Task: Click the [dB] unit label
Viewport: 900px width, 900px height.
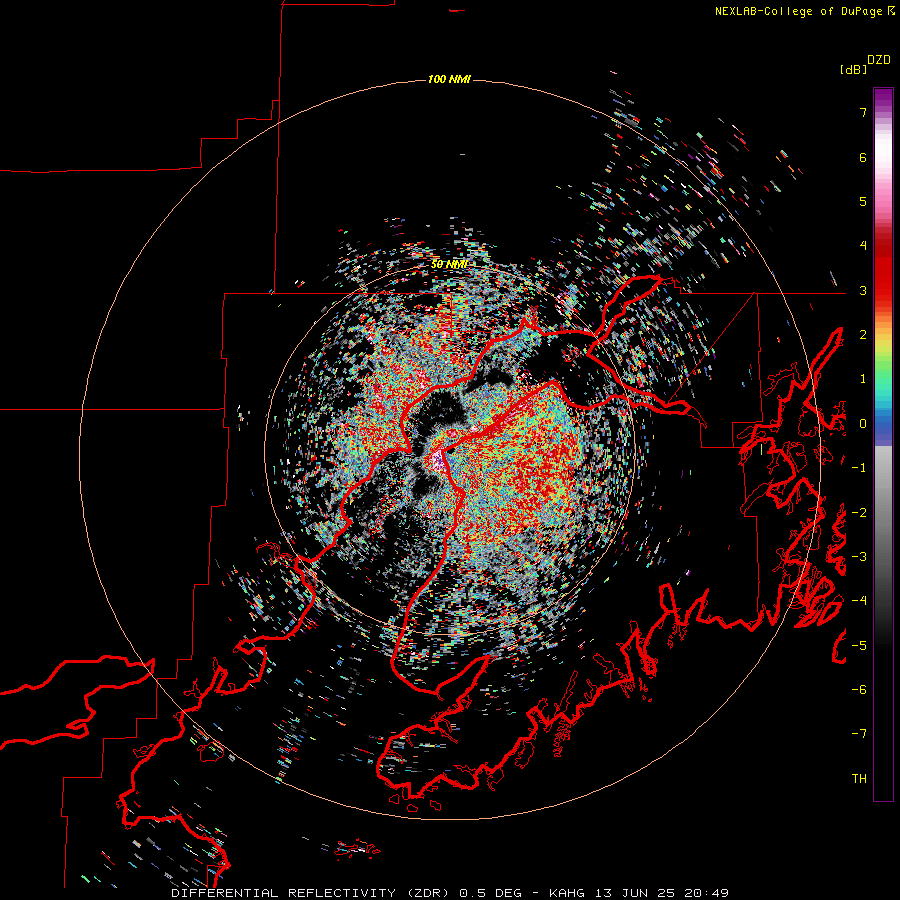Action: point(853,70)
